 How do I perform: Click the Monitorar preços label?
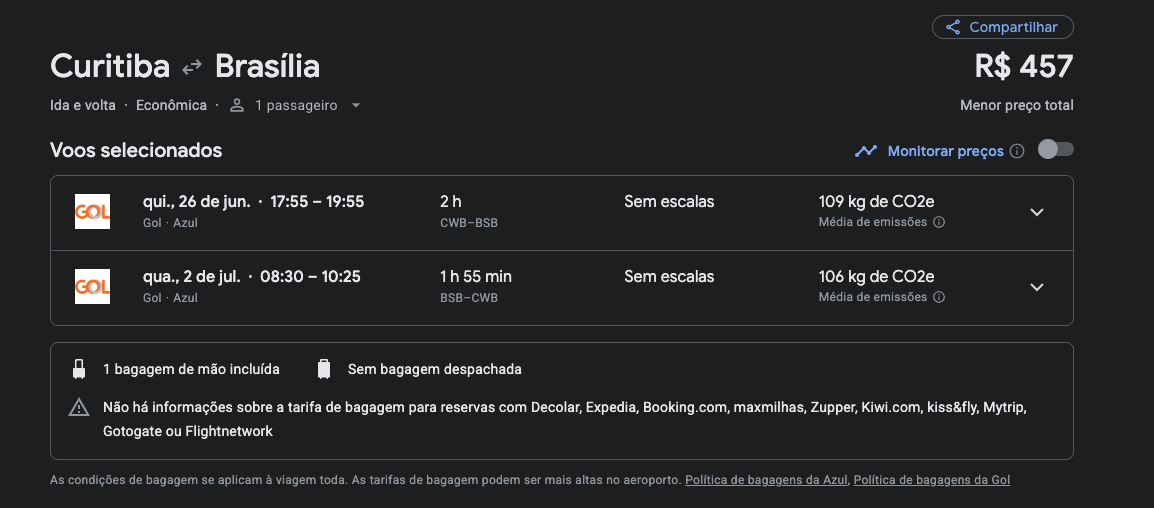click(x=946, y=151)
